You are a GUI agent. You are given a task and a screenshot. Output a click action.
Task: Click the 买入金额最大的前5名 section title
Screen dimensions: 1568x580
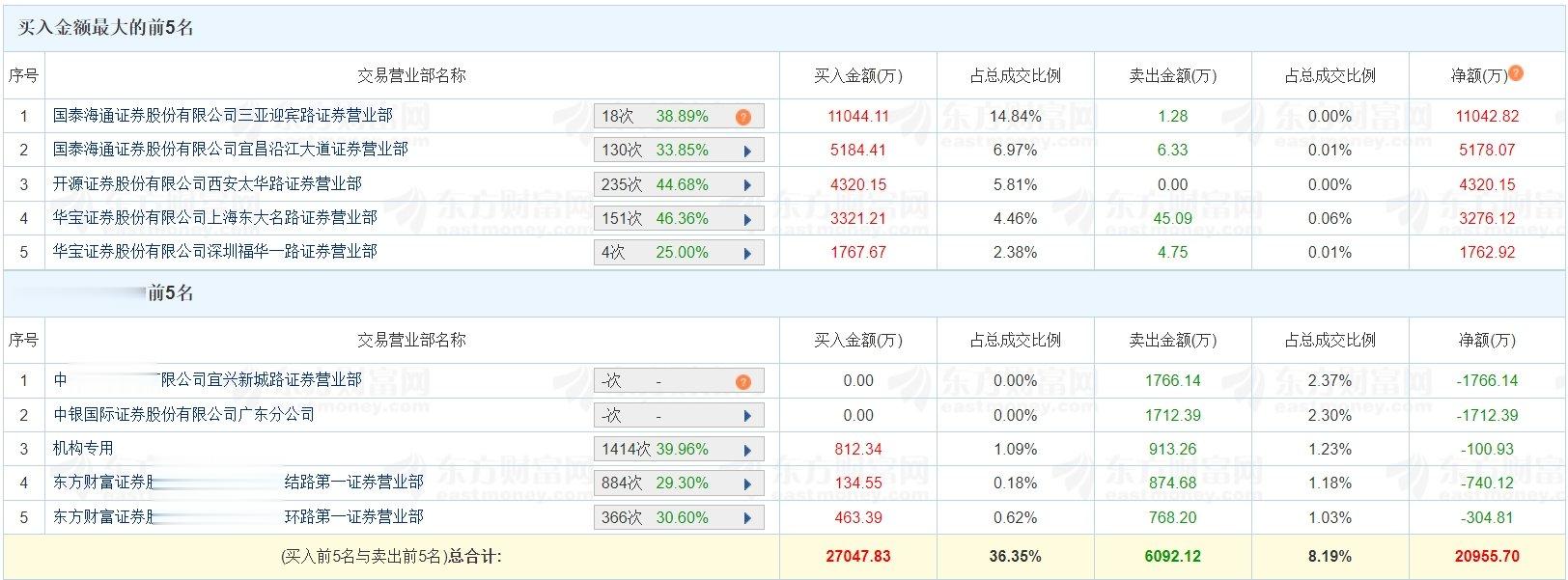[106, 28]
